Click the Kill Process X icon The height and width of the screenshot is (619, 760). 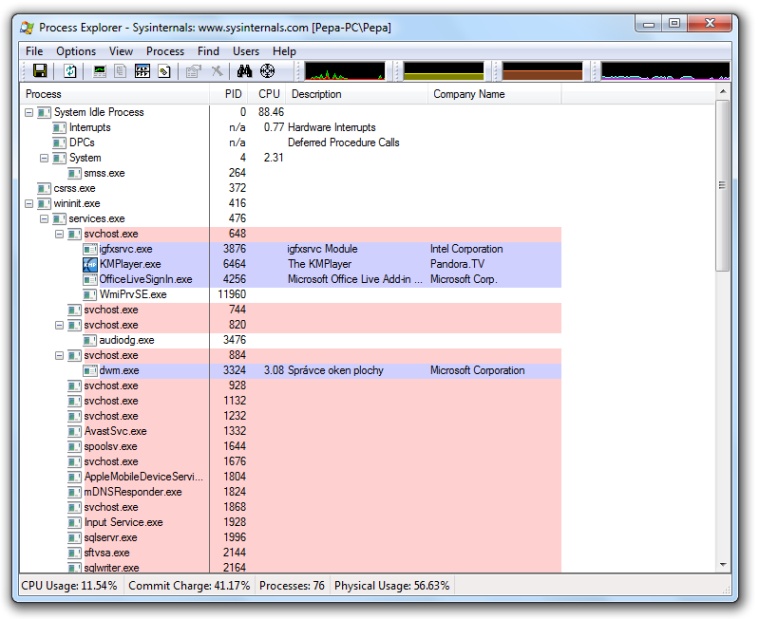coord(217,71)
